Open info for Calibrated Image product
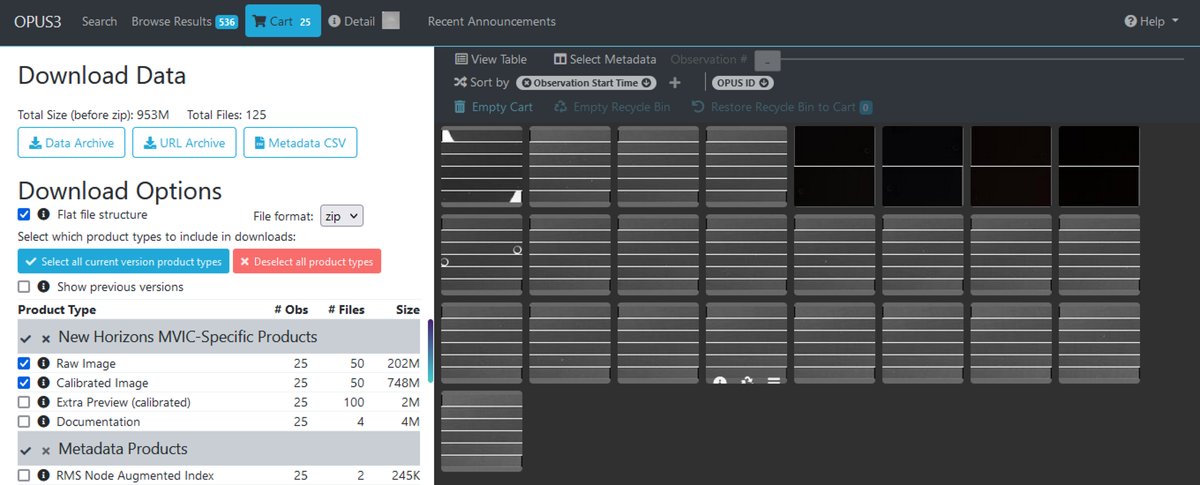The image size is (1200, 485). click(x=43, y=383)
